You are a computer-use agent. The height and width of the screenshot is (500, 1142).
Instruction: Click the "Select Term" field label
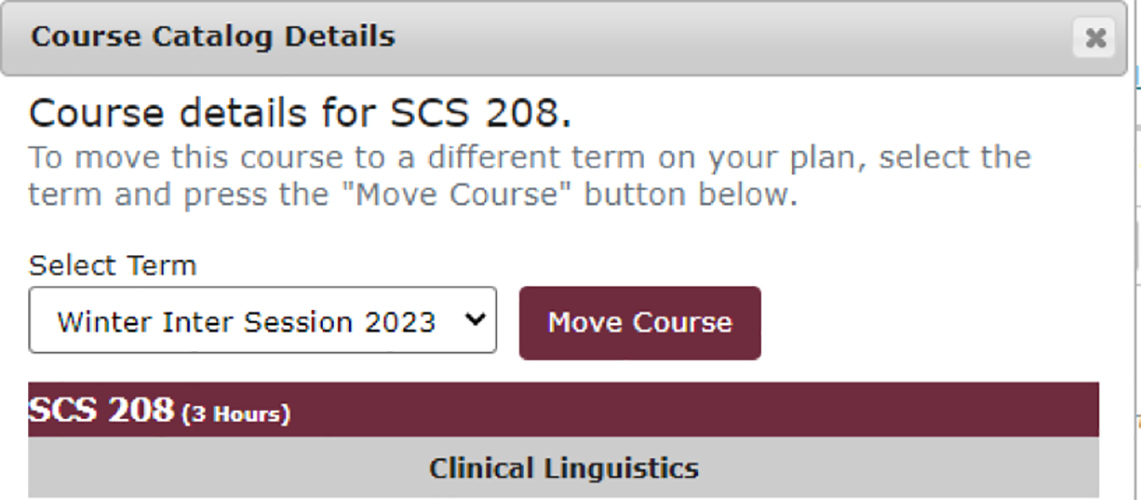[x=112, y=265]
